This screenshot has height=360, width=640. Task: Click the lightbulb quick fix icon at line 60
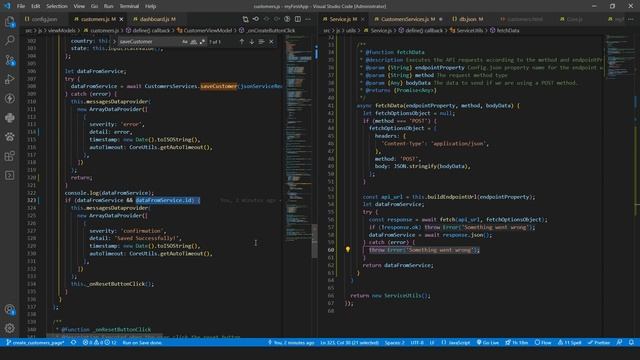[348, 249]
